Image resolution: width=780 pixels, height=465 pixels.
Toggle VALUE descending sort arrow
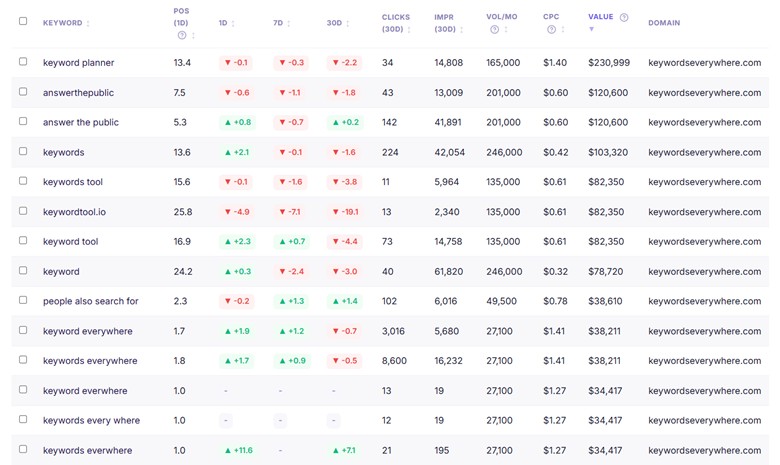(591, 29)
